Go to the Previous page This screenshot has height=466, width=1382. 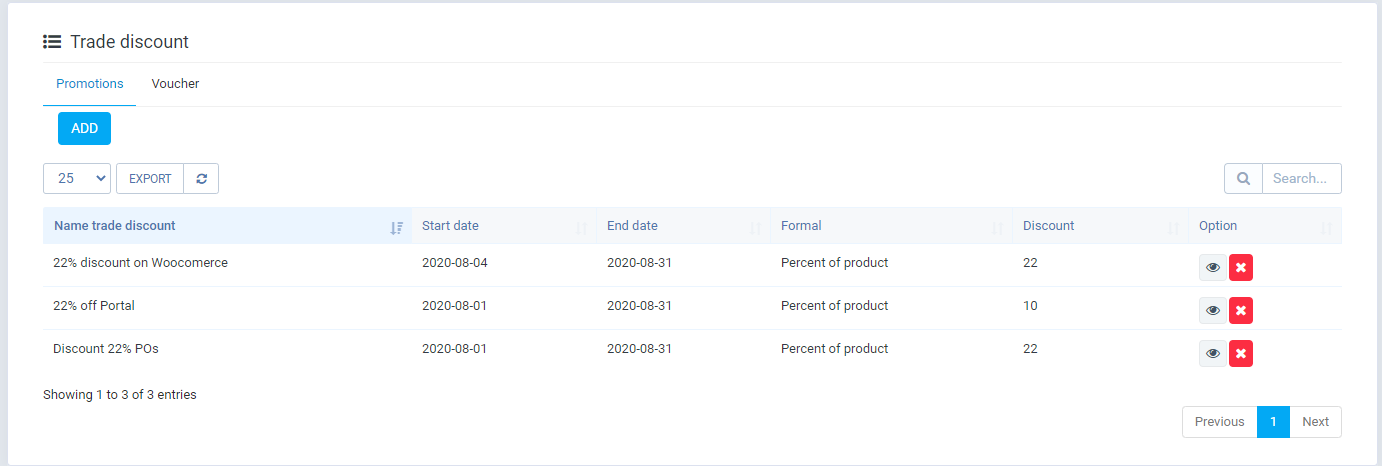[x=1219, y=422]
